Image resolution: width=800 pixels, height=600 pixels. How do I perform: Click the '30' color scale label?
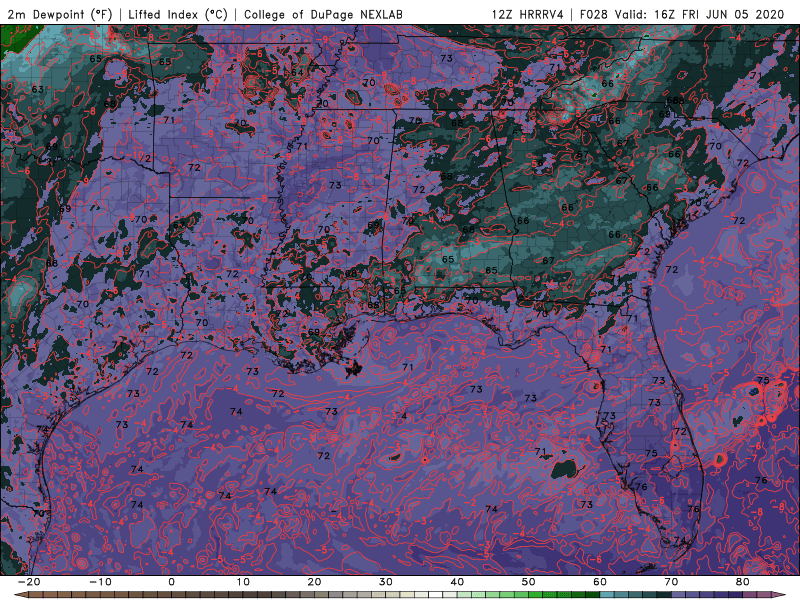tap(386, 582)
